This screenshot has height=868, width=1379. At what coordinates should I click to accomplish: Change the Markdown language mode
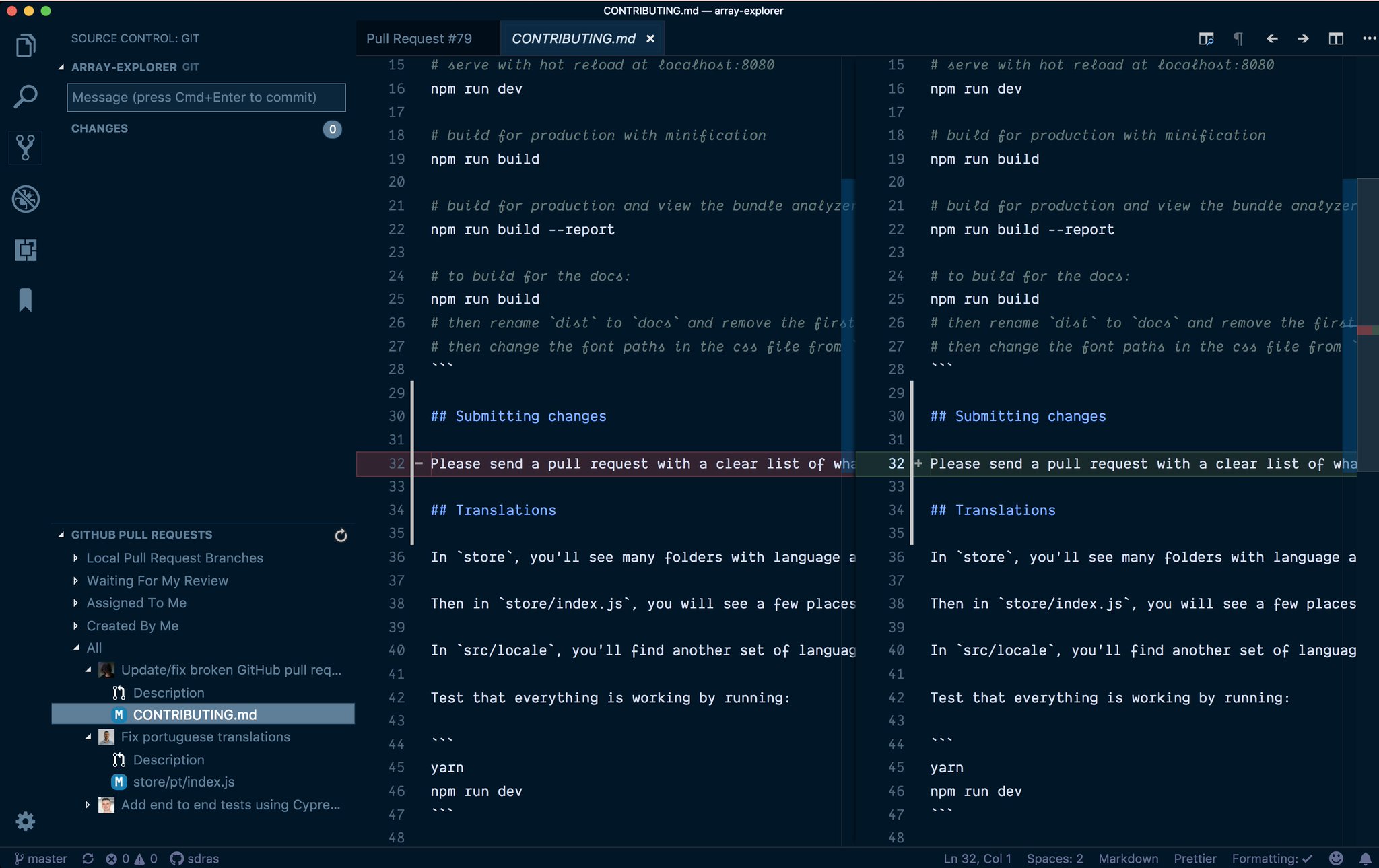point(1129,859)
